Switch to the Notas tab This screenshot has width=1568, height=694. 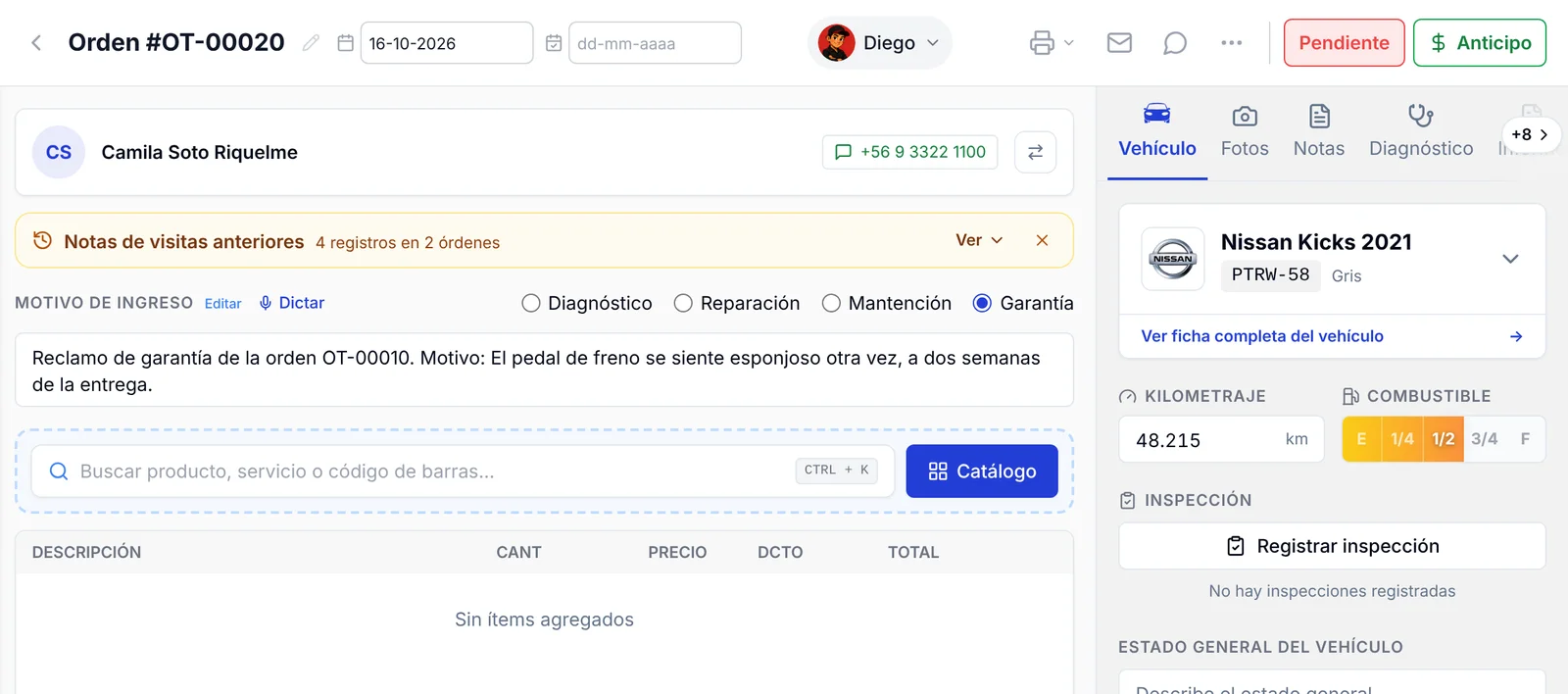1319,131
